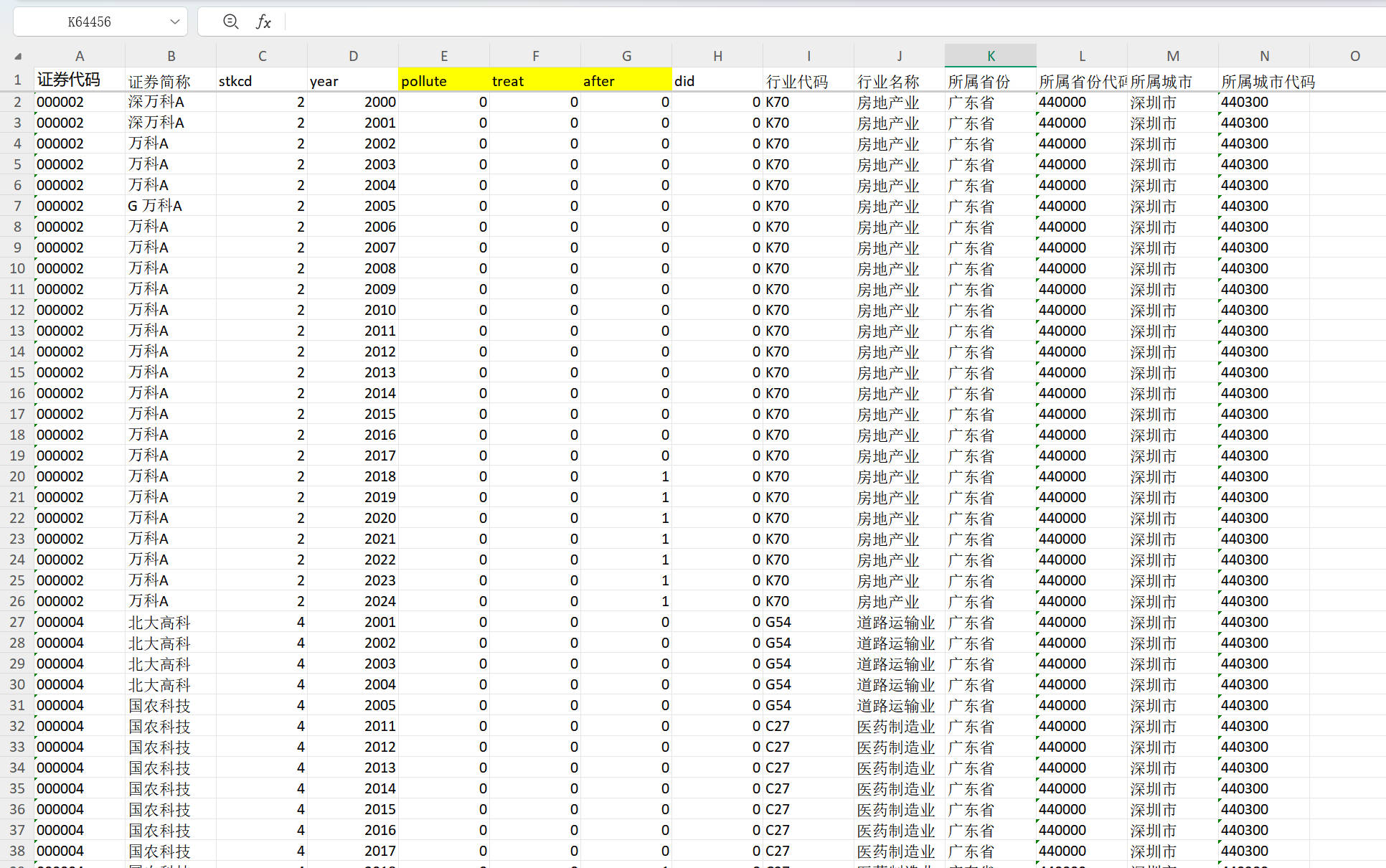Click the 'after' header cell in column G
The height and width of the screenshot is (868, 1386).
(x=626, y=80)
